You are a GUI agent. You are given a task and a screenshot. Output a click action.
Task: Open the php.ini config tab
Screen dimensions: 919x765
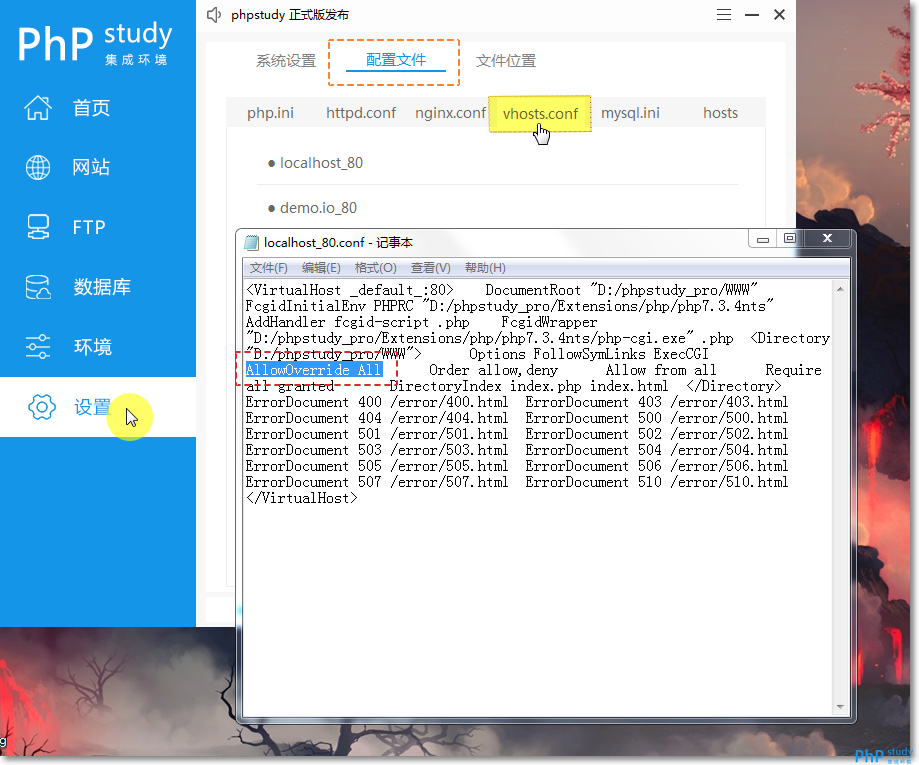(270, 113)
